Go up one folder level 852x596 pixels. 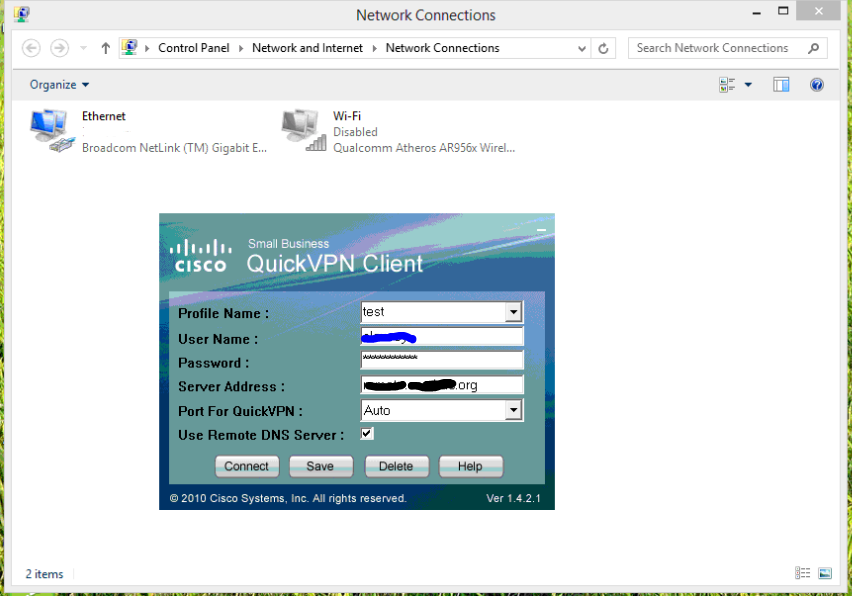point(105,48)
